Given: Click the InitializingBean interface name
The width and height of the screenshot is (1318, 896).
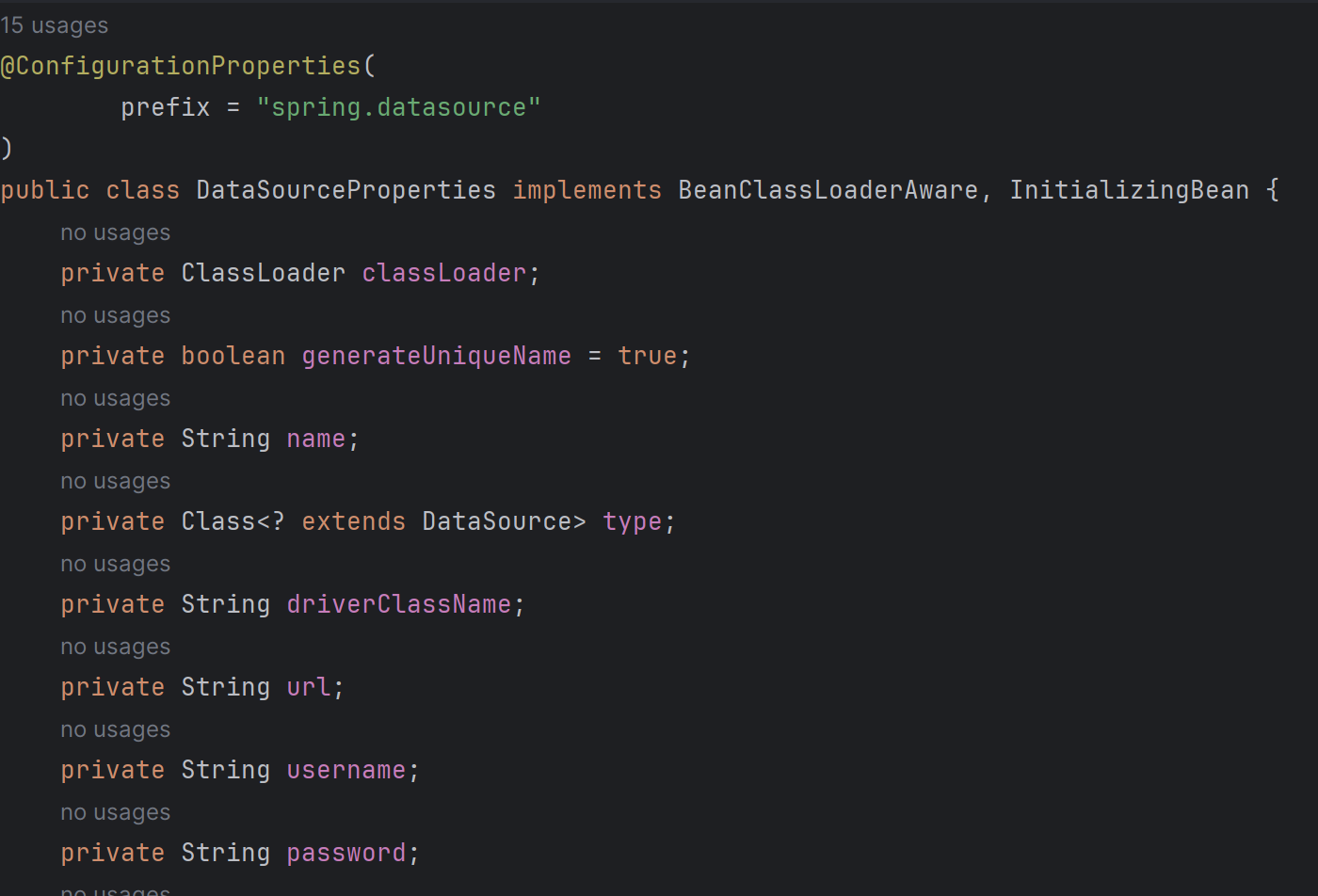Looking at the screenshot, I should pyautogui.click(x=1129, y=190).
